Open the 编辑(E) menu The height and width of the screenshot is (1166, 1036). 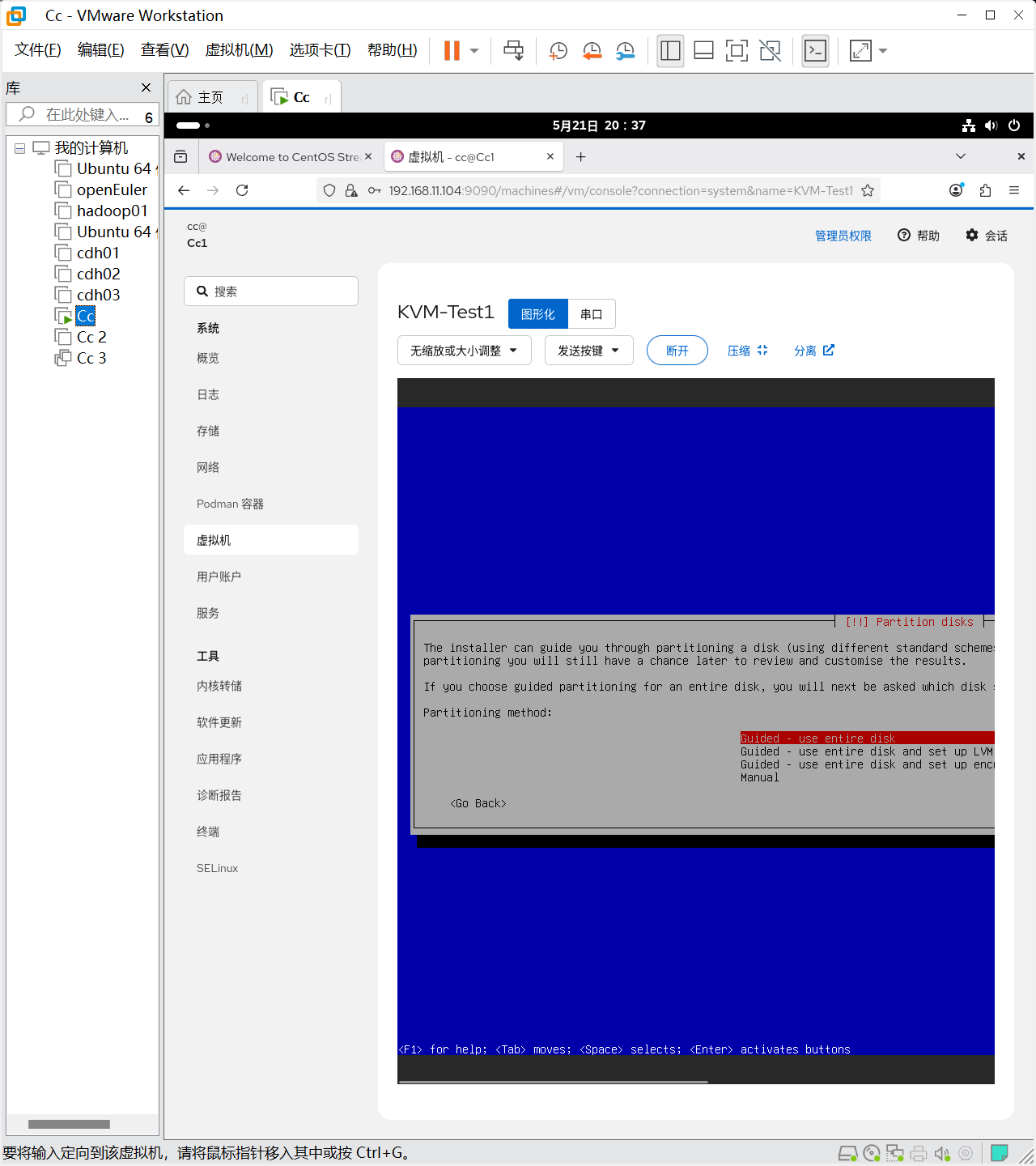(101, 50)
